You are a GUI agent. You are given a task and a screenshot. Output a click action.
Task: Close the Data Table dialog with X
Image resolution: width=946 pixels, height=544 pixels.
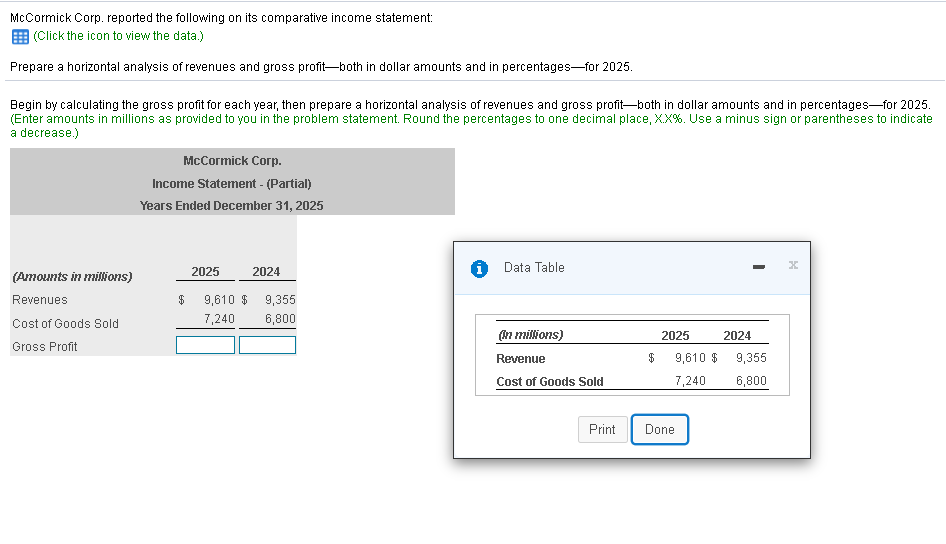[793, 265]
